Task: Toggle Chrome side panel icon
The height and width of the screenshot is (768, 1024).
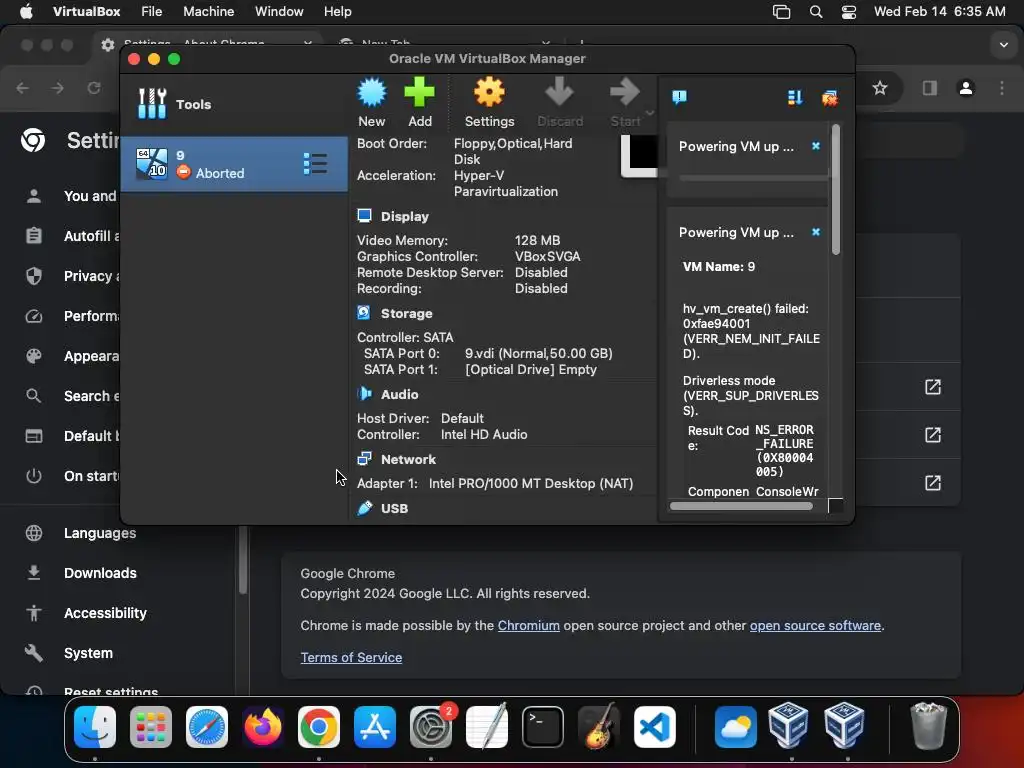Action: (x=929, y=88)
